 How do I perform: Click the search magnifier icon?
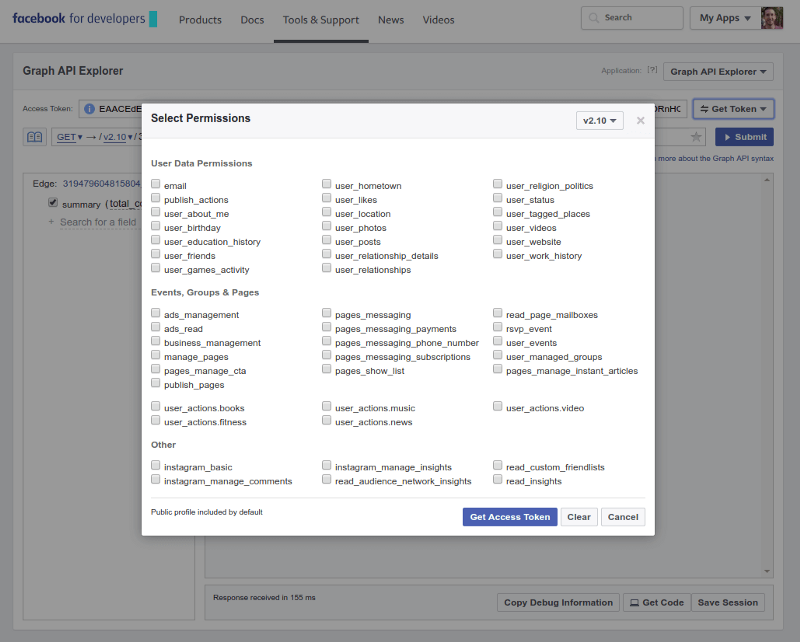point(593,18)
